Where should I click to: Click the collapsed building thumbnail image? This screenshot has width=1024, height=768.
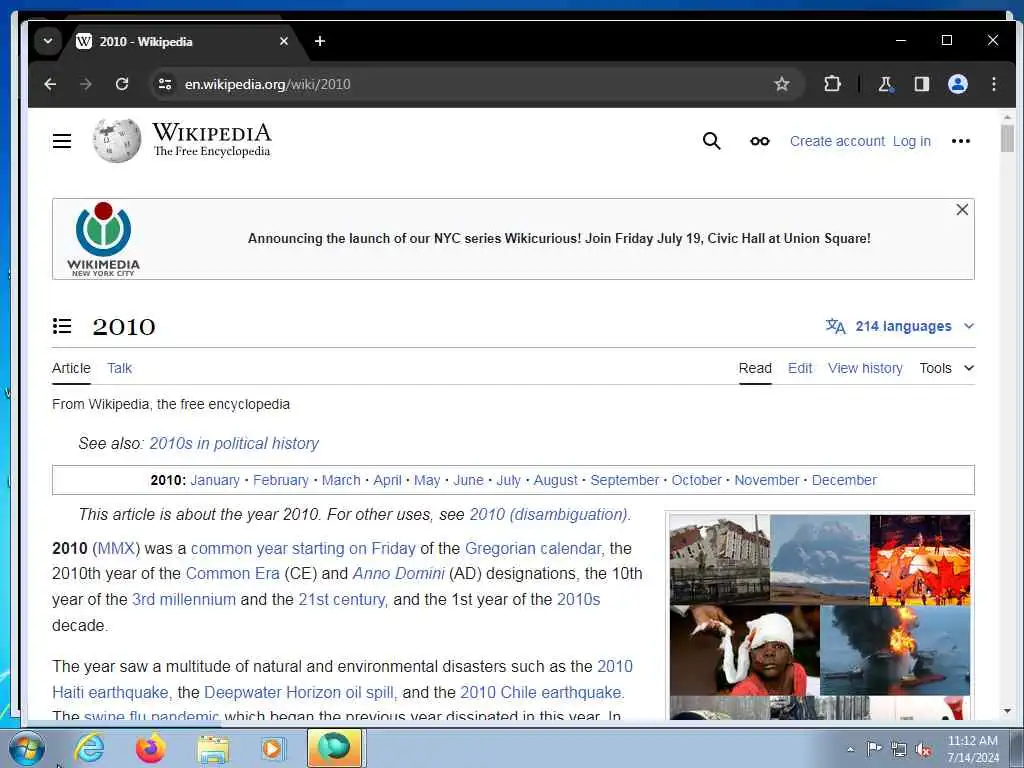pos(720,559)
